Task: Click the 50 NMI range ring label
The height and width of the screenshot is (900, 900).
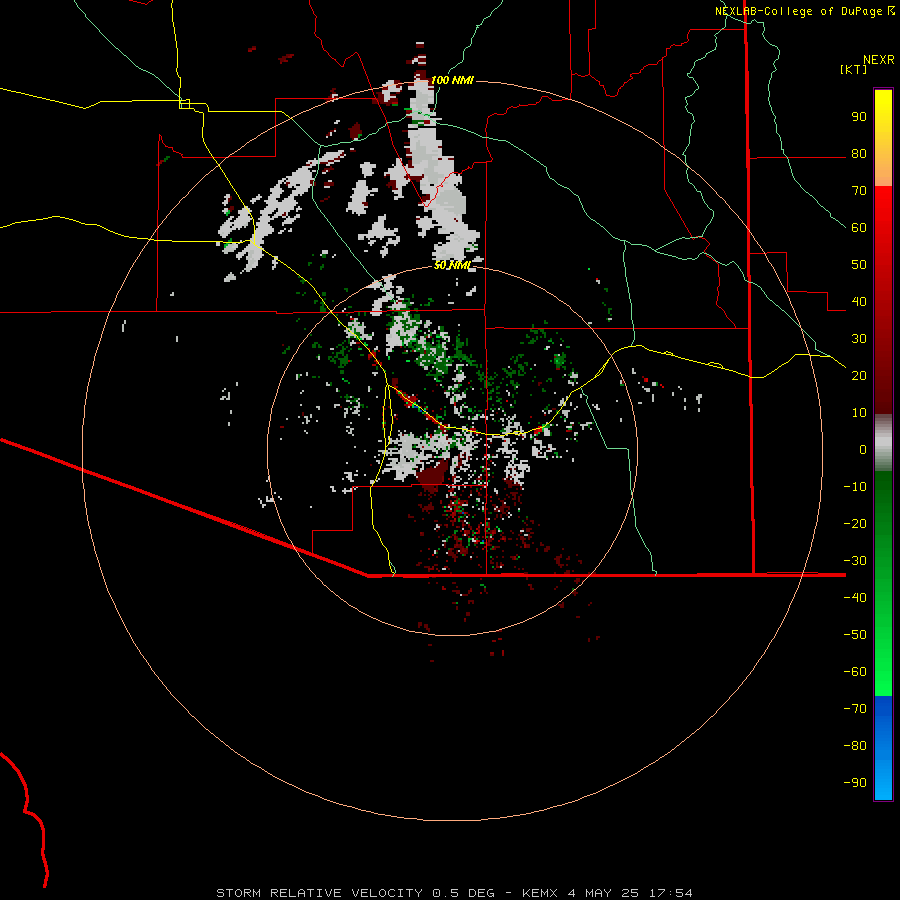Action: click(x=452, y=265)
